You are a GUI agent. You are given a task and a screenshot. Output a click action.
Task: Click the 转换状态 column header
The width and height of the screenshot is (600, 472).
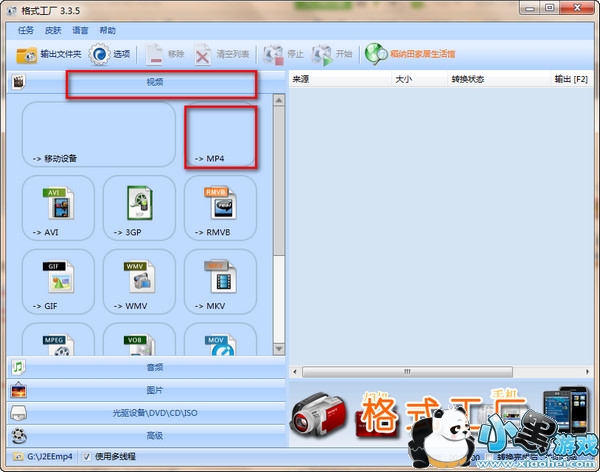coord(499,79)
